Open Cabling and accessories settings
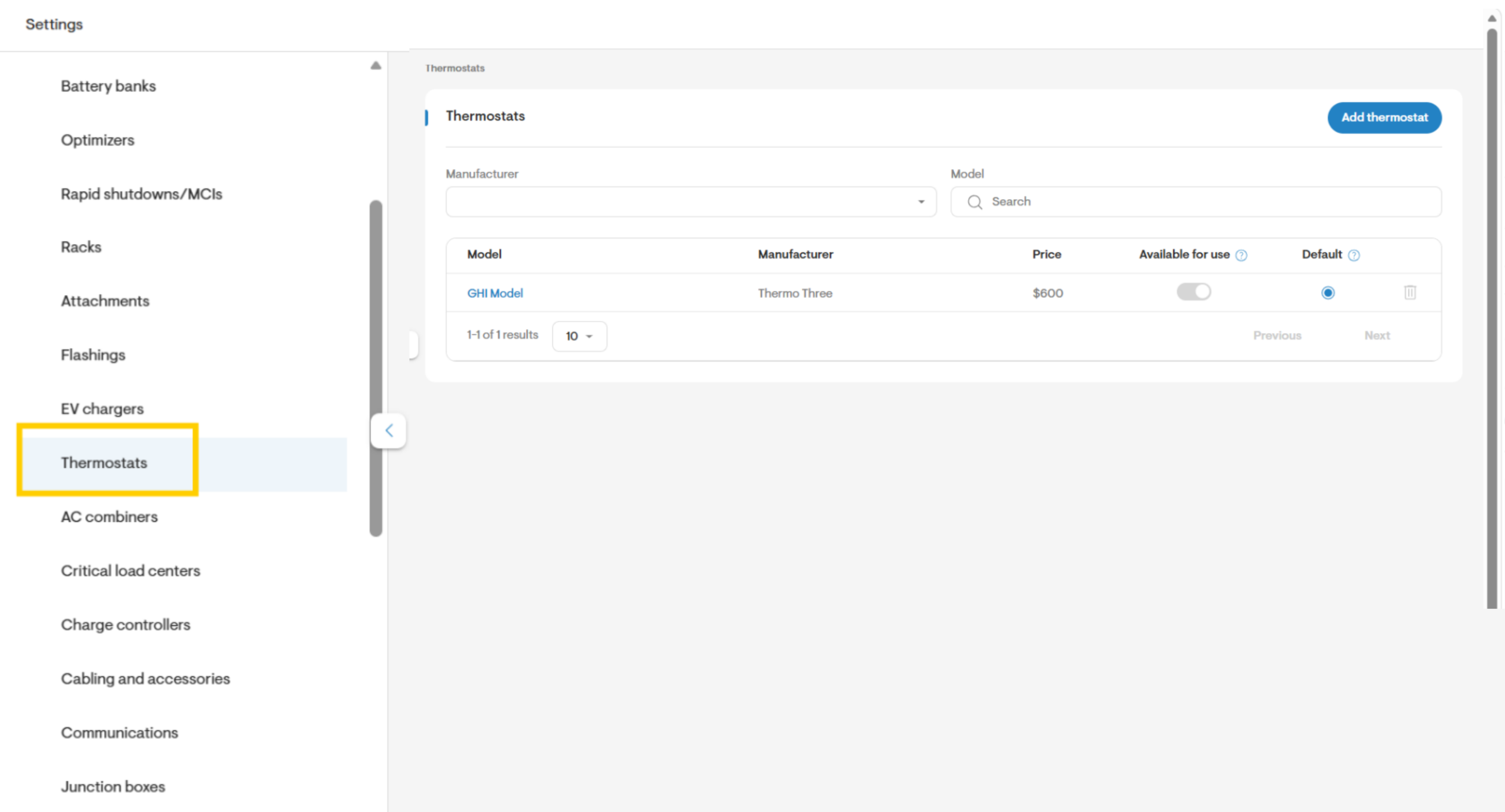The image size is (1505, 812). point(145,679)
